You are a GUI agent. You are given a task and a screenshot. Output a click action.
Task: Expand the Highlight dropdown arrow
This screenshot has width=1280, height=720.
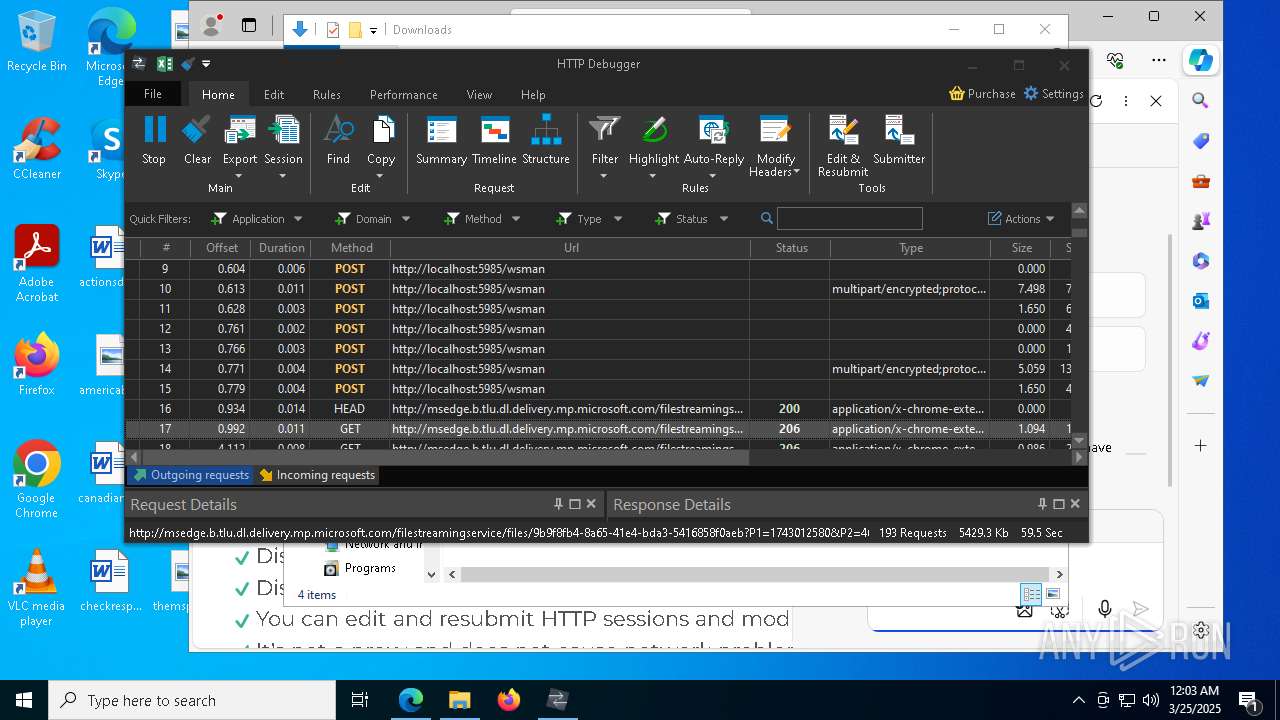[653, 176]
